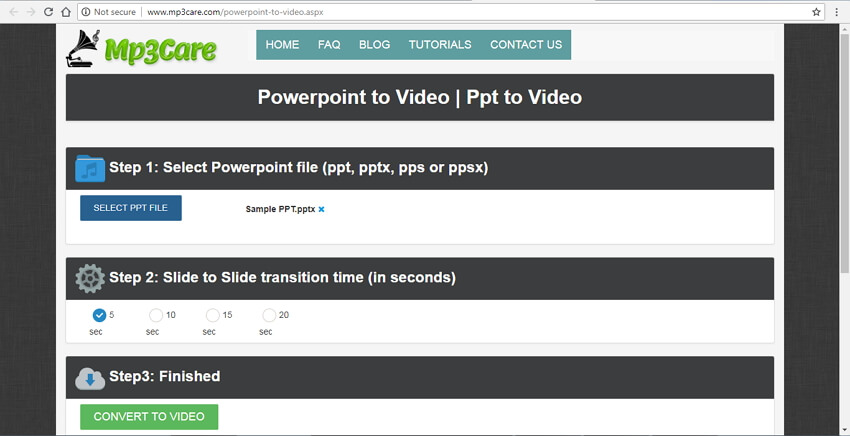
Task: Click the Step 2 transition time header
Action: tap(420, 278)
